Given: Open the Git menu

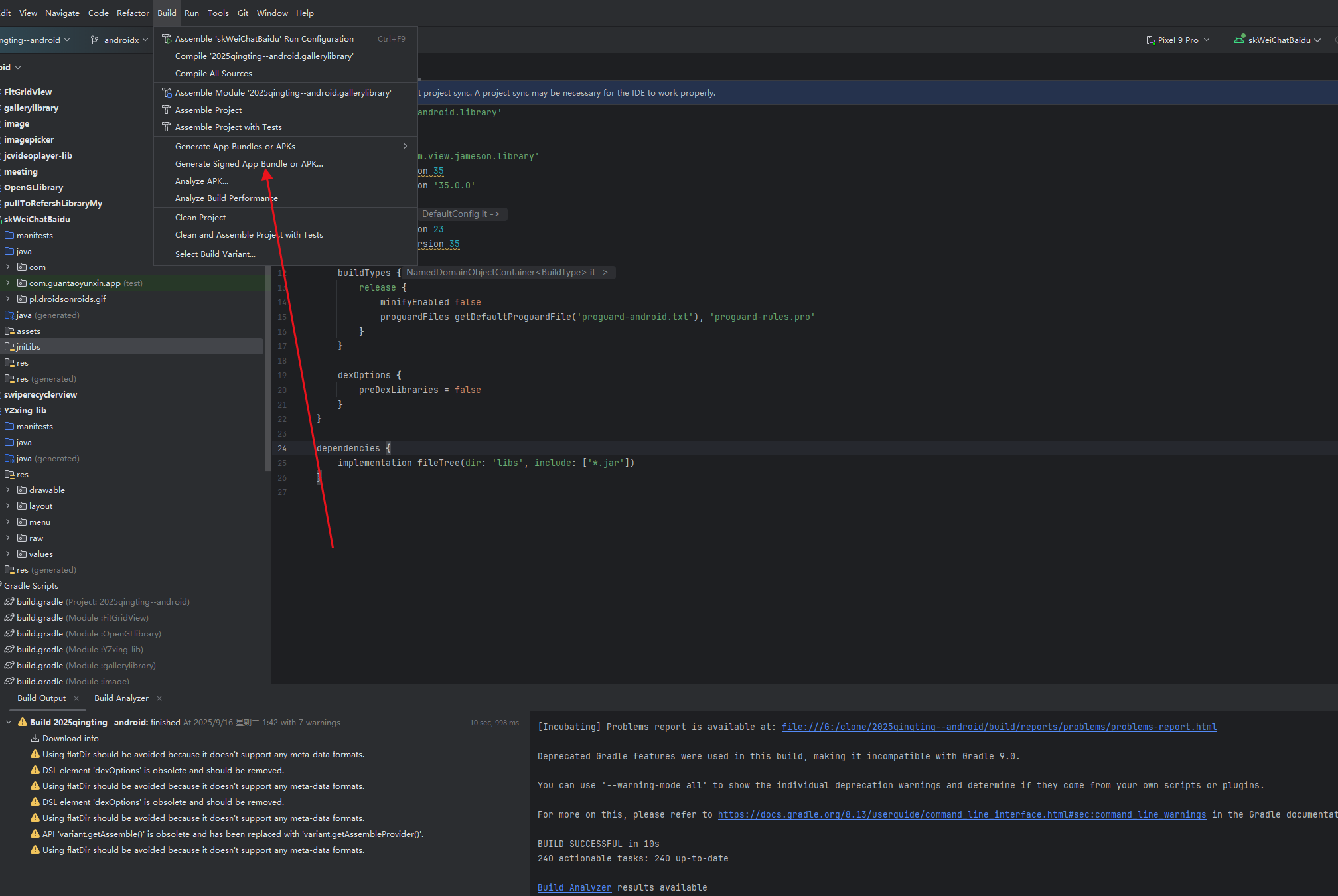Looking at the screenshot, I should click(243, 13).
